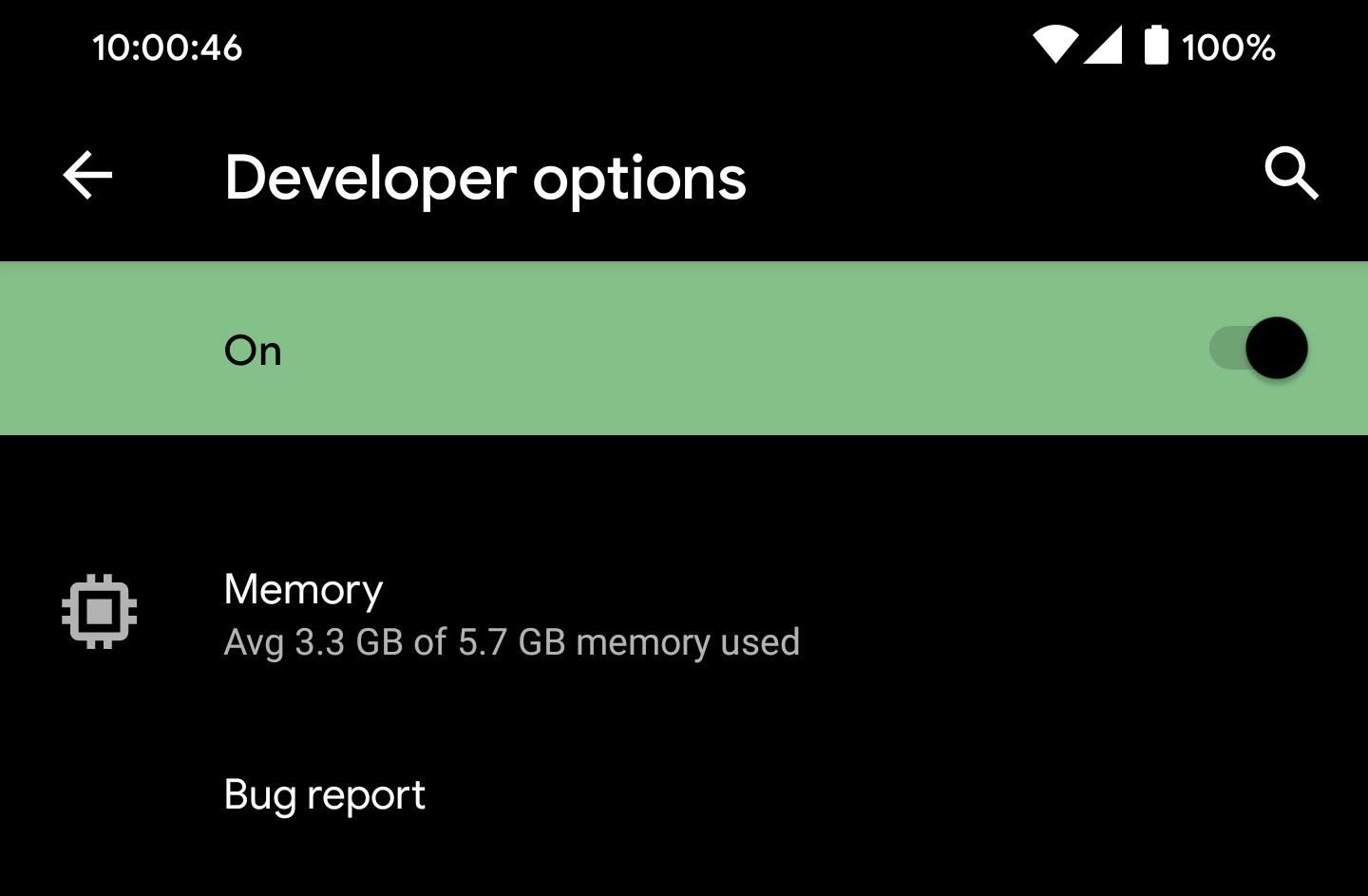Tap the 100% battery percentage text
1368x896 pixels.
point(1228,48)
